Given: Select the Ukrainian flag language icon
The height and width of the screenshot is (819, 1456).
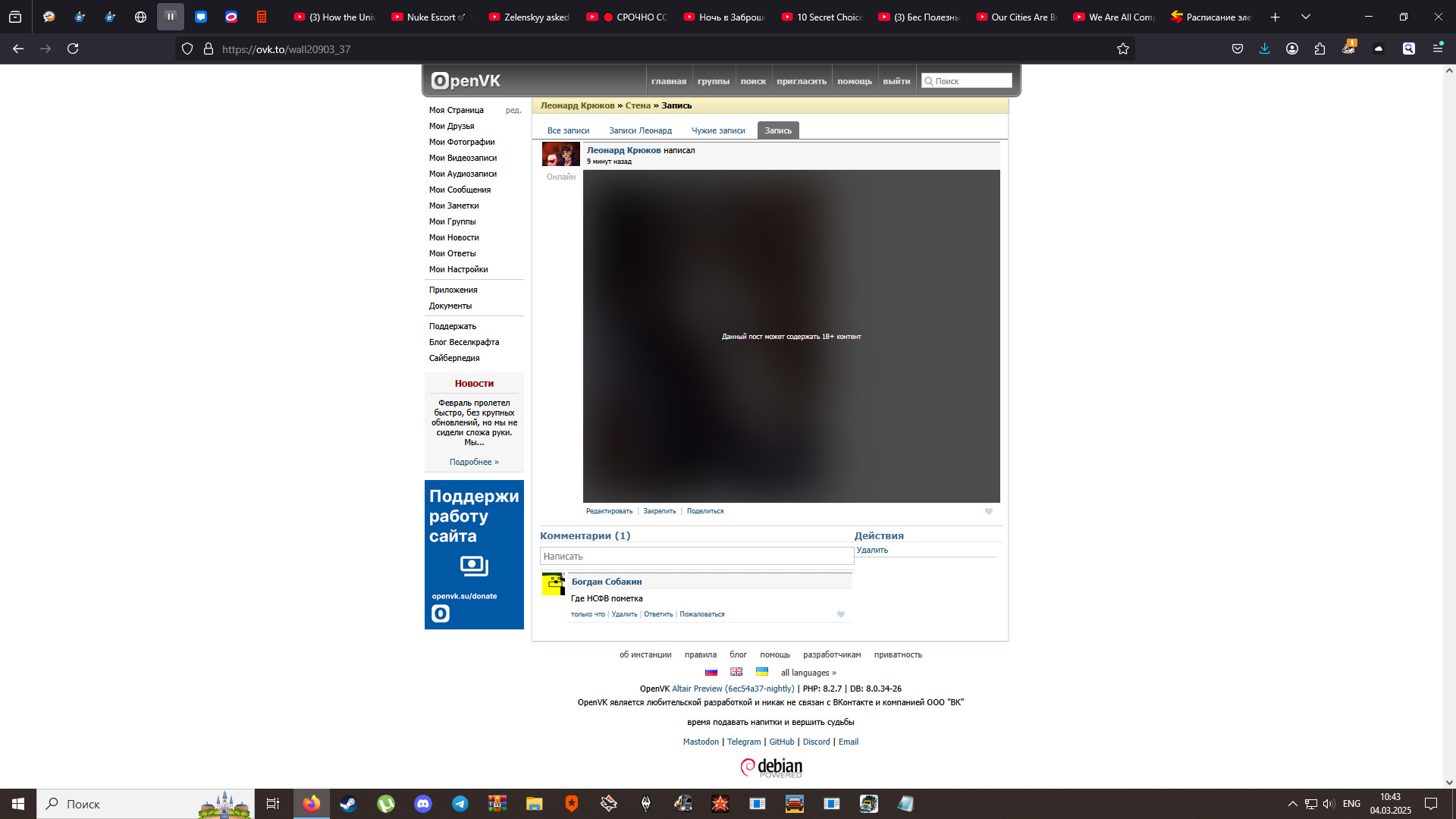Looking at the screenshot, I should (762, 673).
